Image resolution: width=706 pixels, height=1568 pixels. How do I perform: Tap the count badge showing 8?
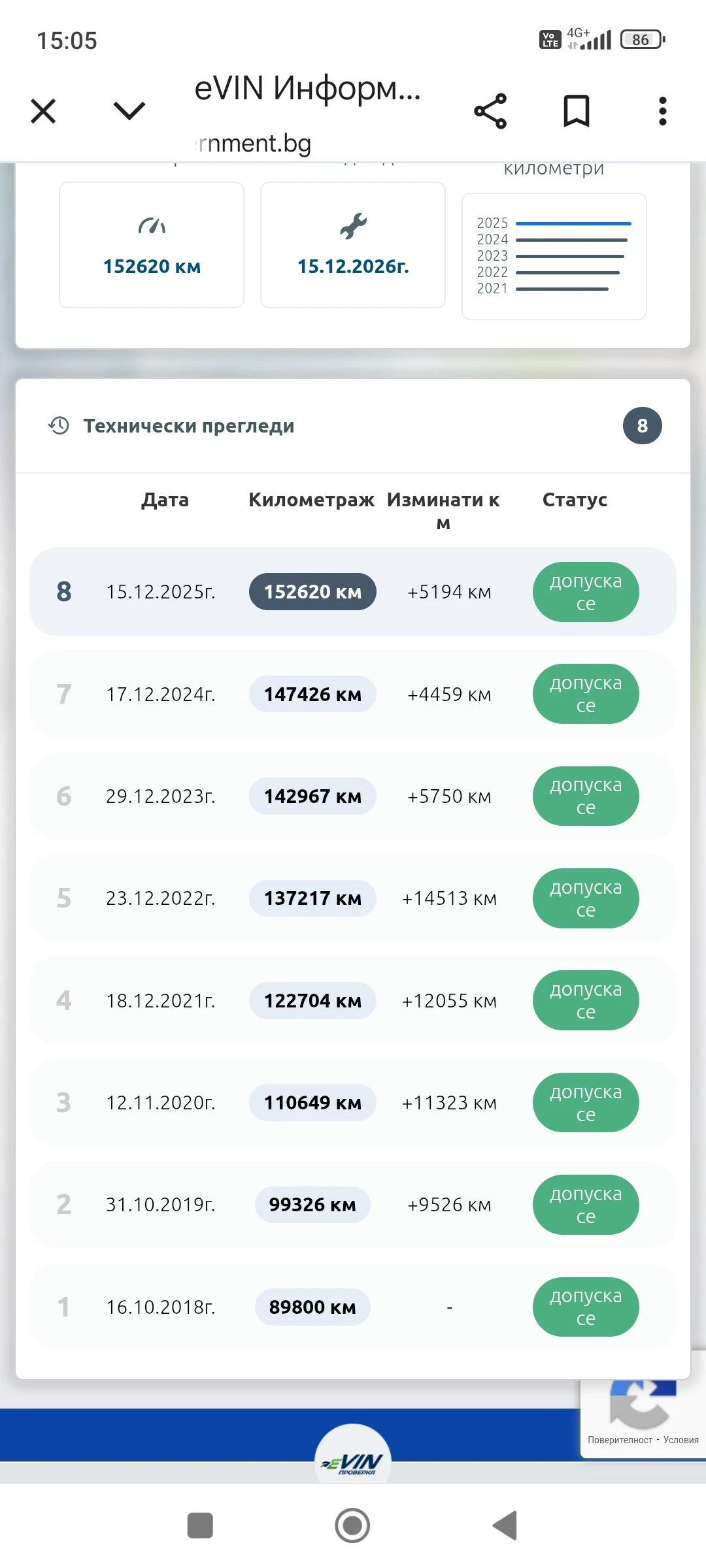click(x=642, y=426)
